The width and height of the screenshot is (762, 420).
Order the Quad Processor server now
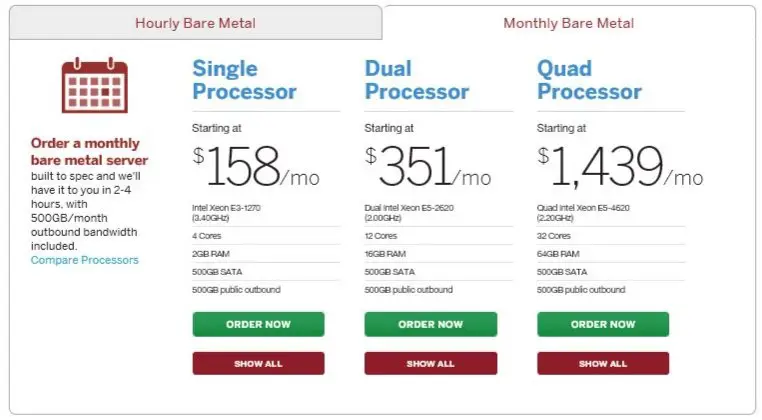click(x=603, y=324)
